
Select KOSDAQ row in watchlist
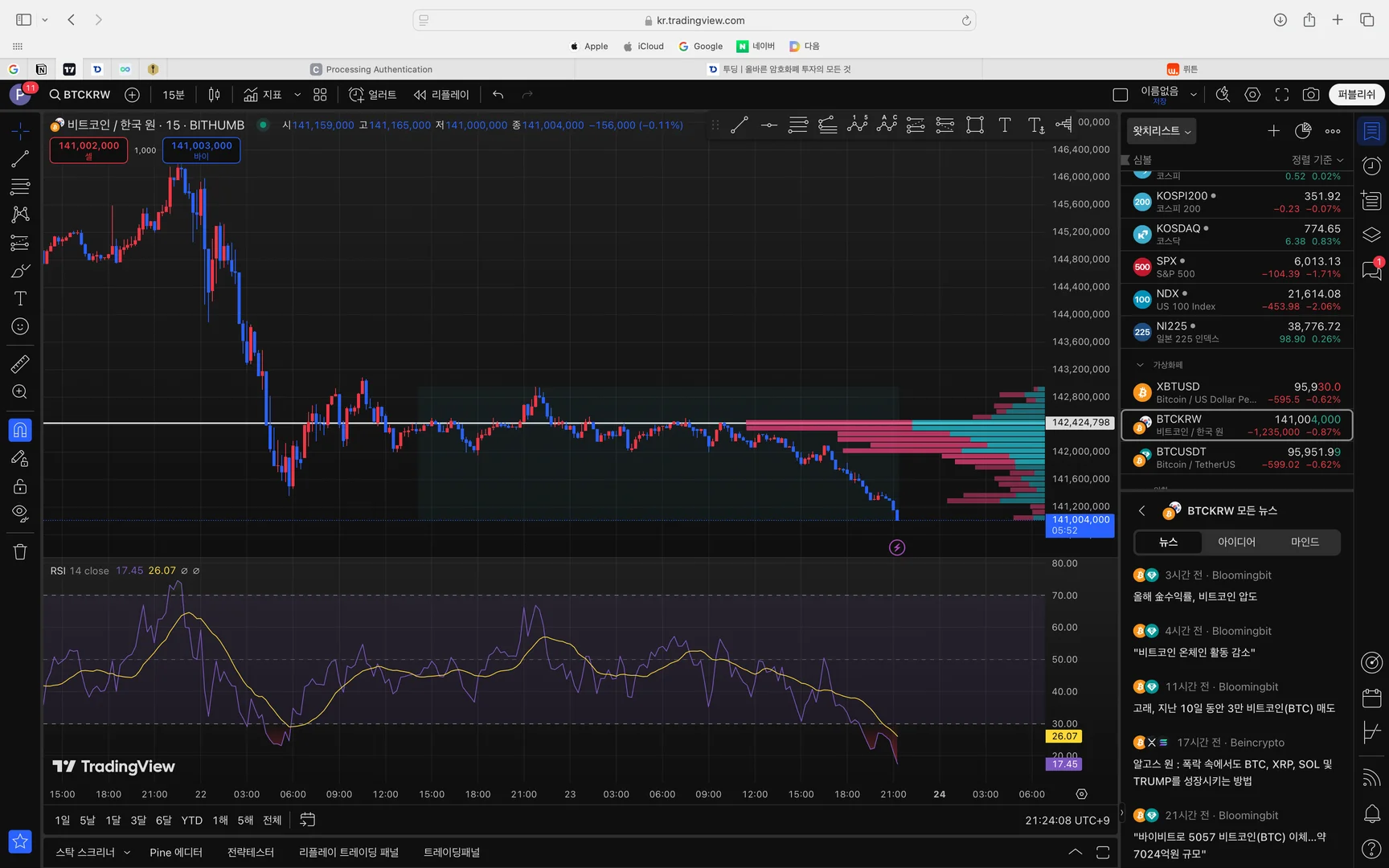coord(1236,234)
